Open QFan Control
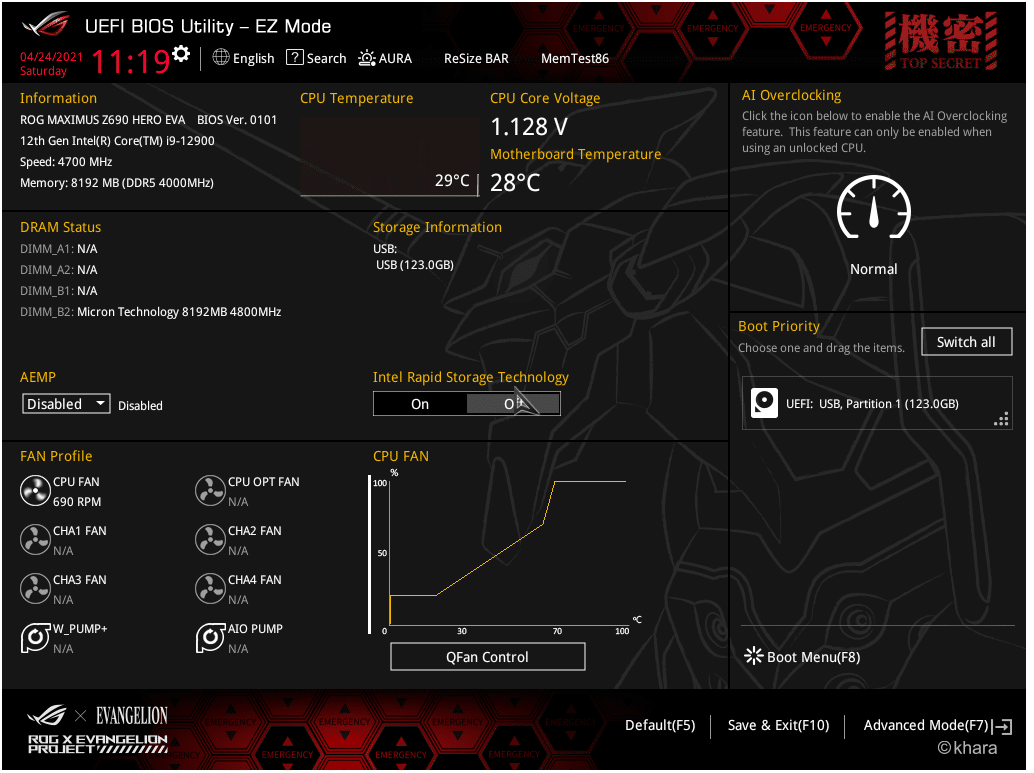 point(487,657)
